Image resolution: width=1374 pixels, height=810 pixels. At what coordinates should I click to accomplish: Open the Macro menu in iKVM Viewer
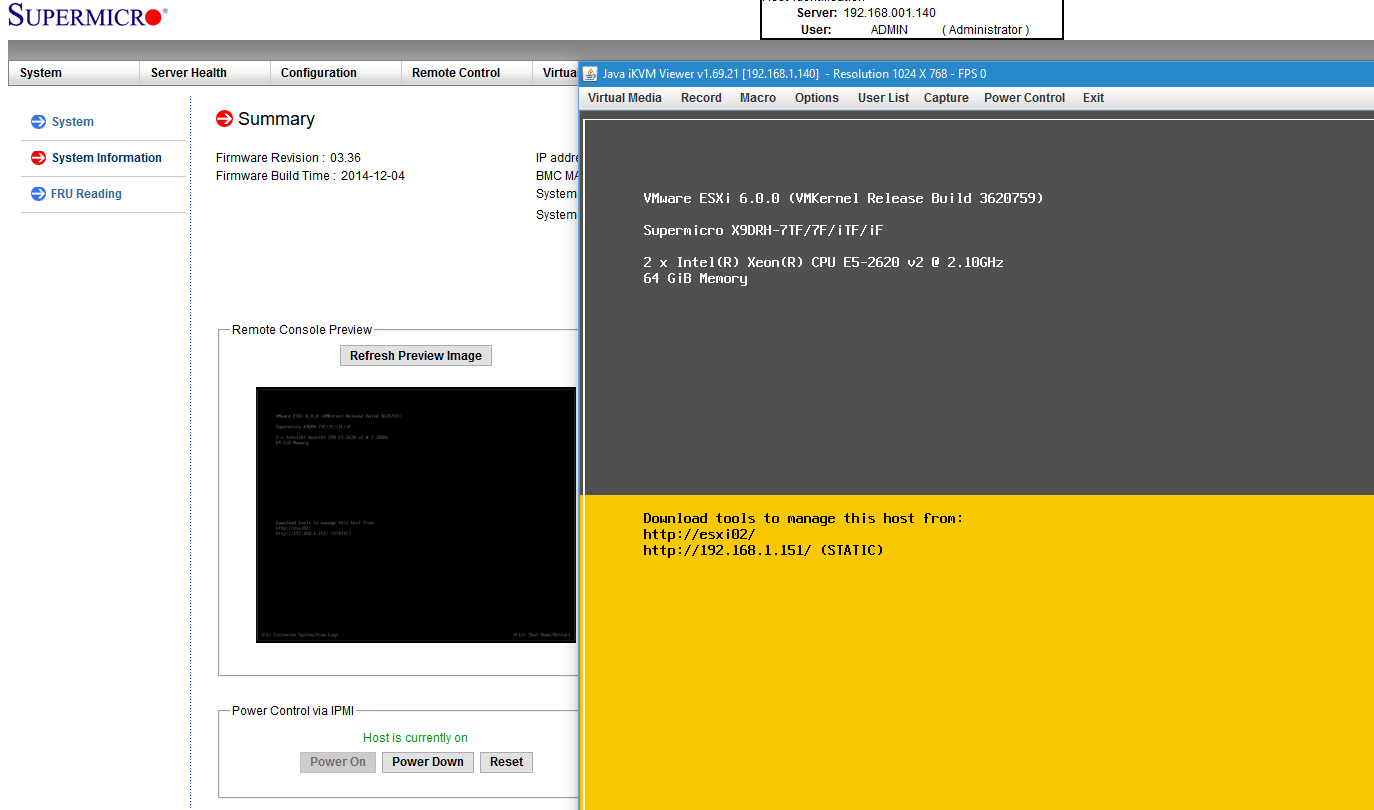click(758, 98)
